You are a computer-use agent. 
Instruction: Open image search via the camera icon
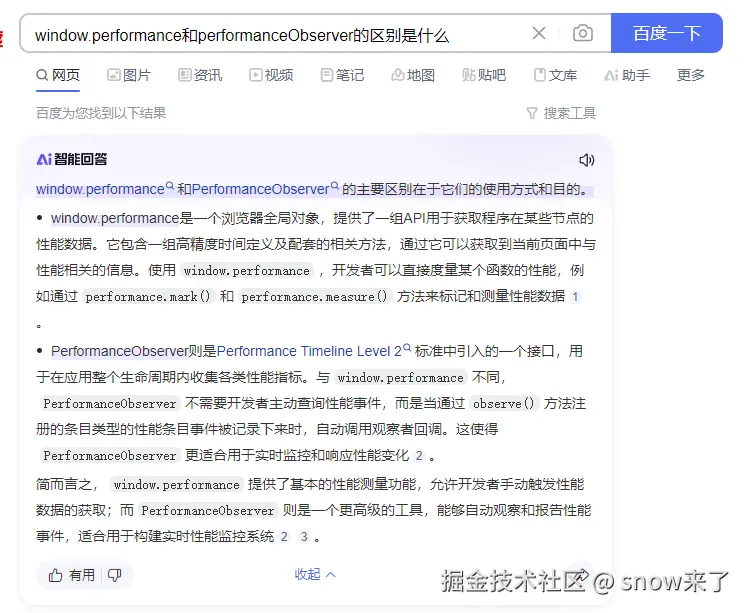[583, 33]
